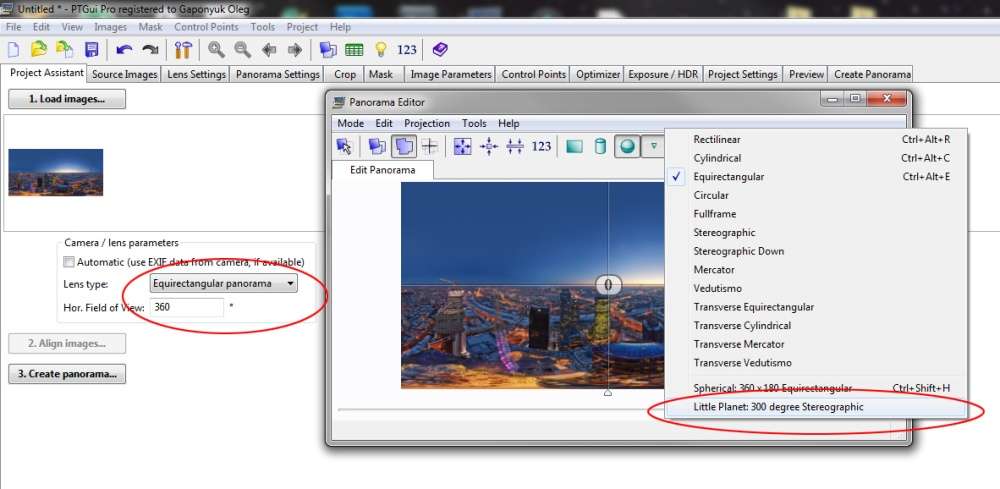
Task: Select the rectilinear projection icon in Panorama Editor
Action: point(574,146)
